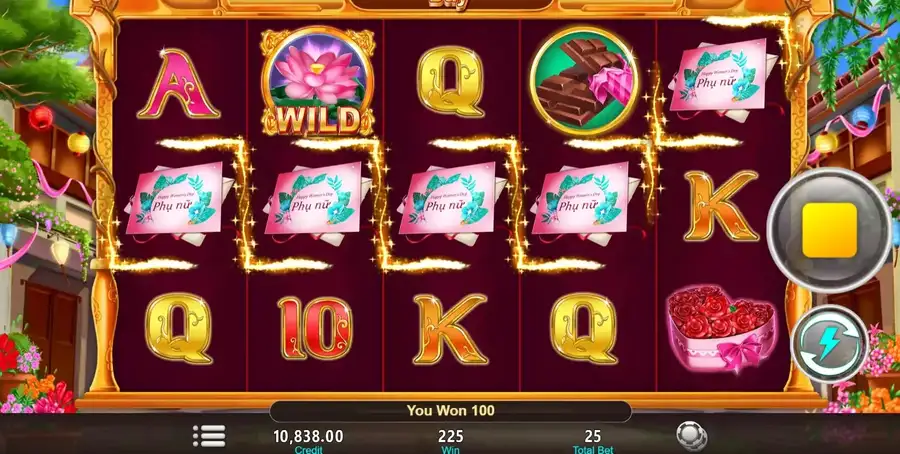Screen dimensions: 900x454
Task: Click the pink letter A symbol
Action: [178, 84]
